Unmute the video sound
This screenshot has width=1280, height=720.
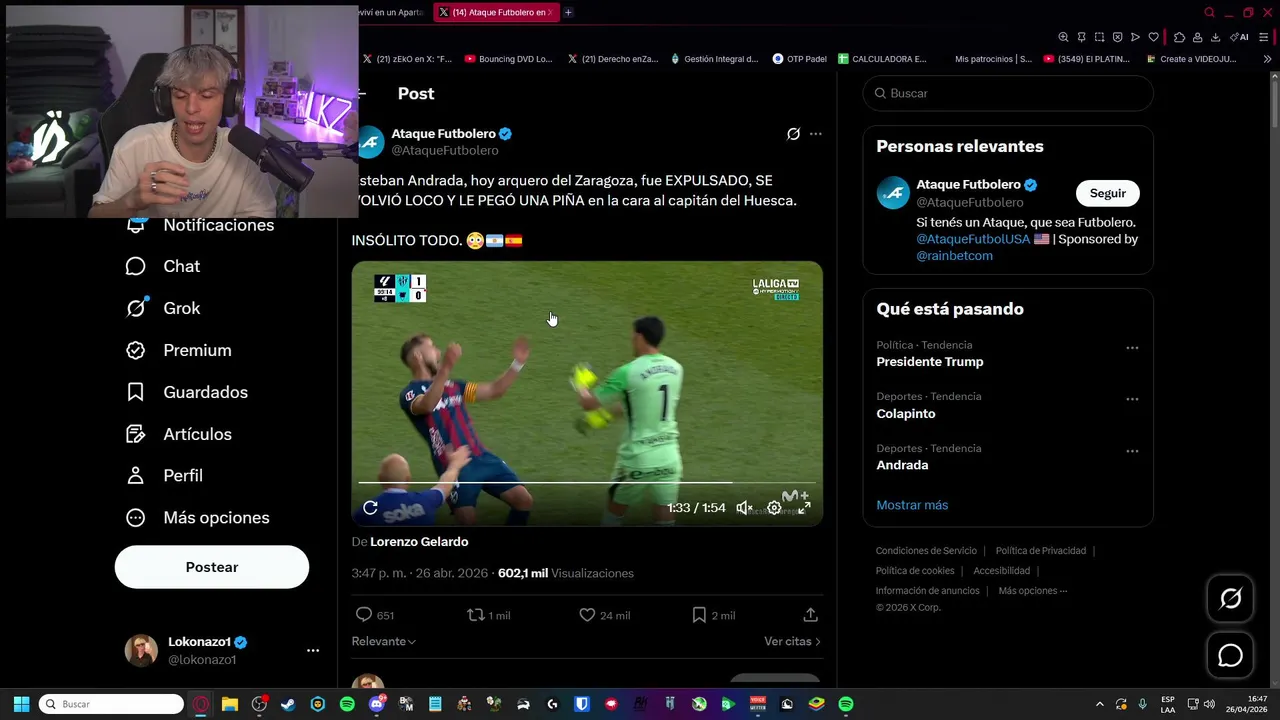click(744, 508)
